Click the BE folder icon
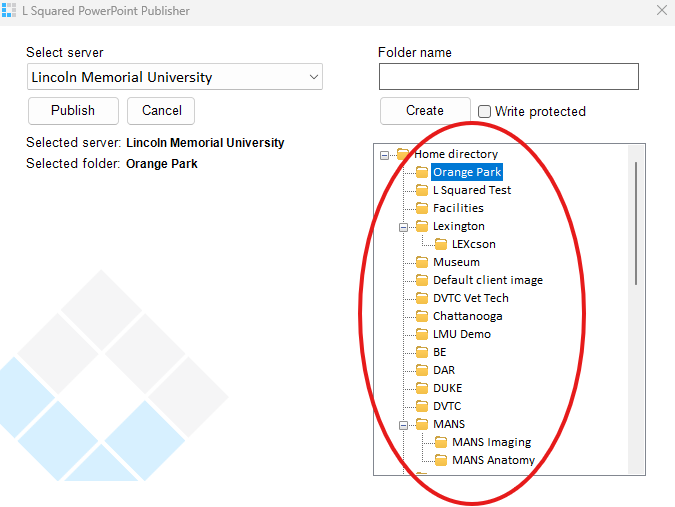This screenshot has width=675, height=507. (422, 352)
